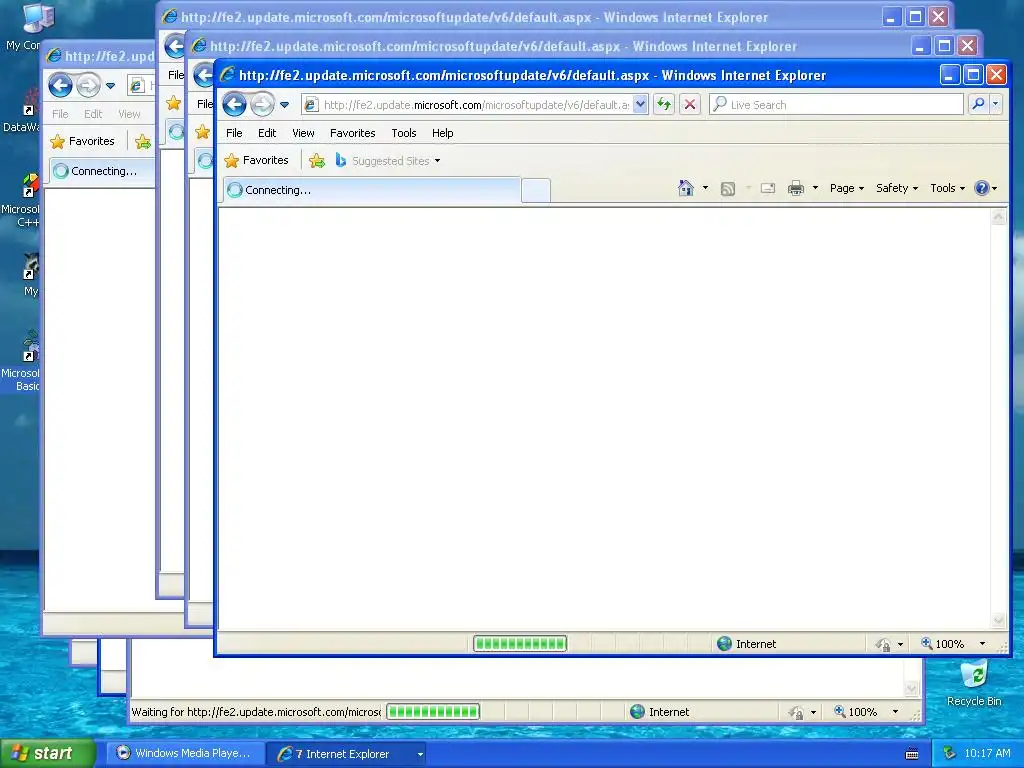
Task: Click the Protected Mode lock icon in status bar
Action: click(x=883, y=645)
